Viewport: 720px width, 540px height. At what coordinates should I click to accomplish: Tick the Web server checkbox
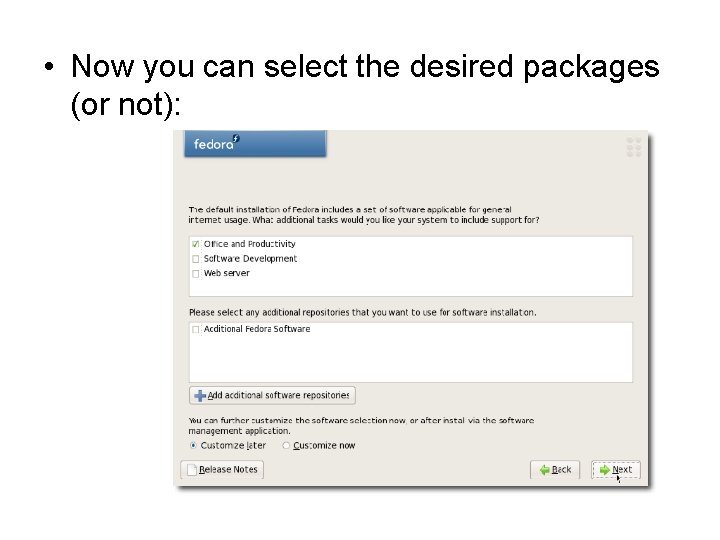point(194,273)
